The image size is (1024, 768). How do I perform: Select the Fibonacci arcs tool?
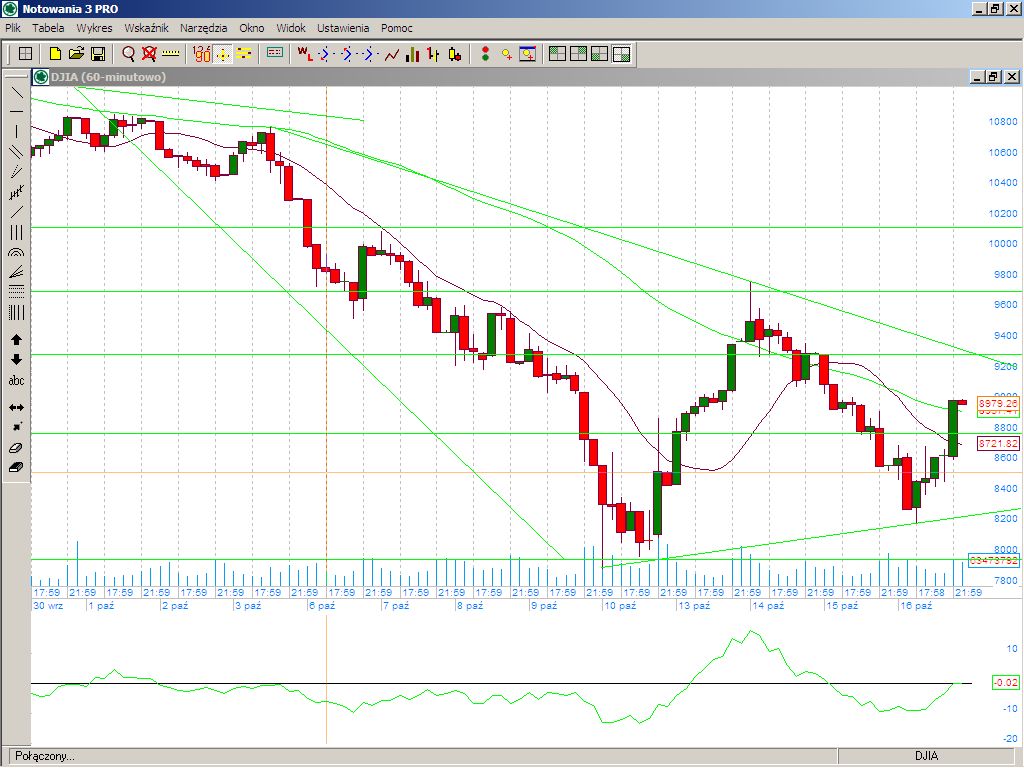16,252
